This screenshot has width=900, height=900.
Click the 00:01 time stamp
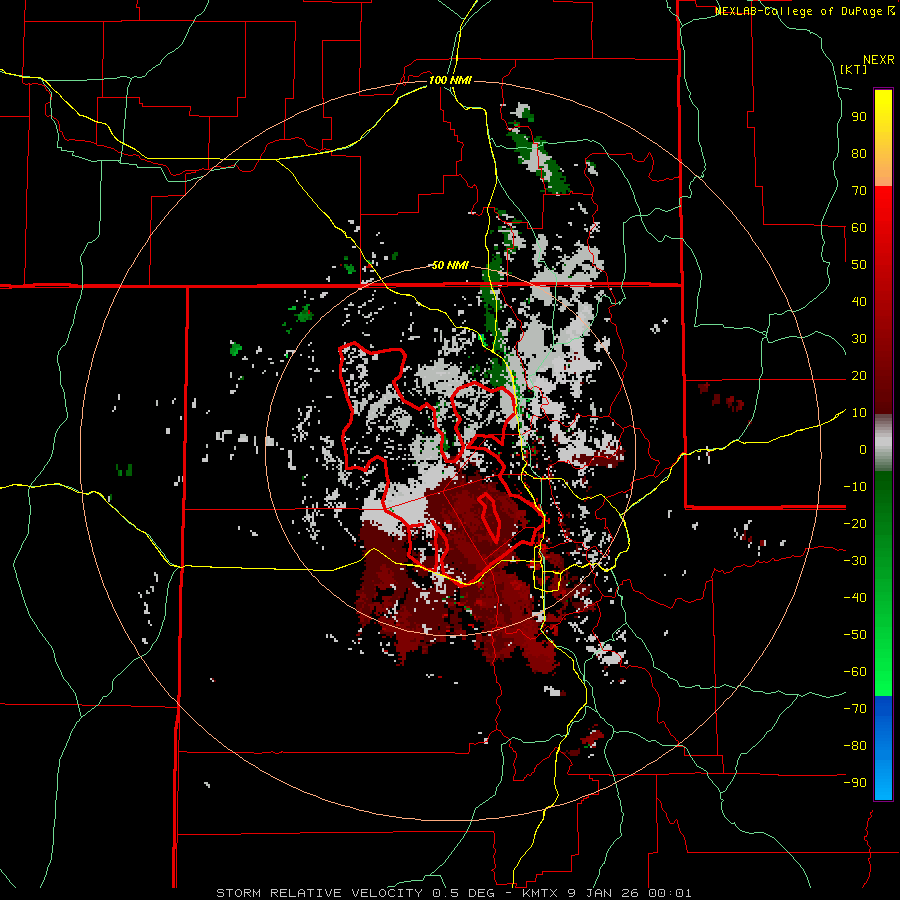click(670, 893)
